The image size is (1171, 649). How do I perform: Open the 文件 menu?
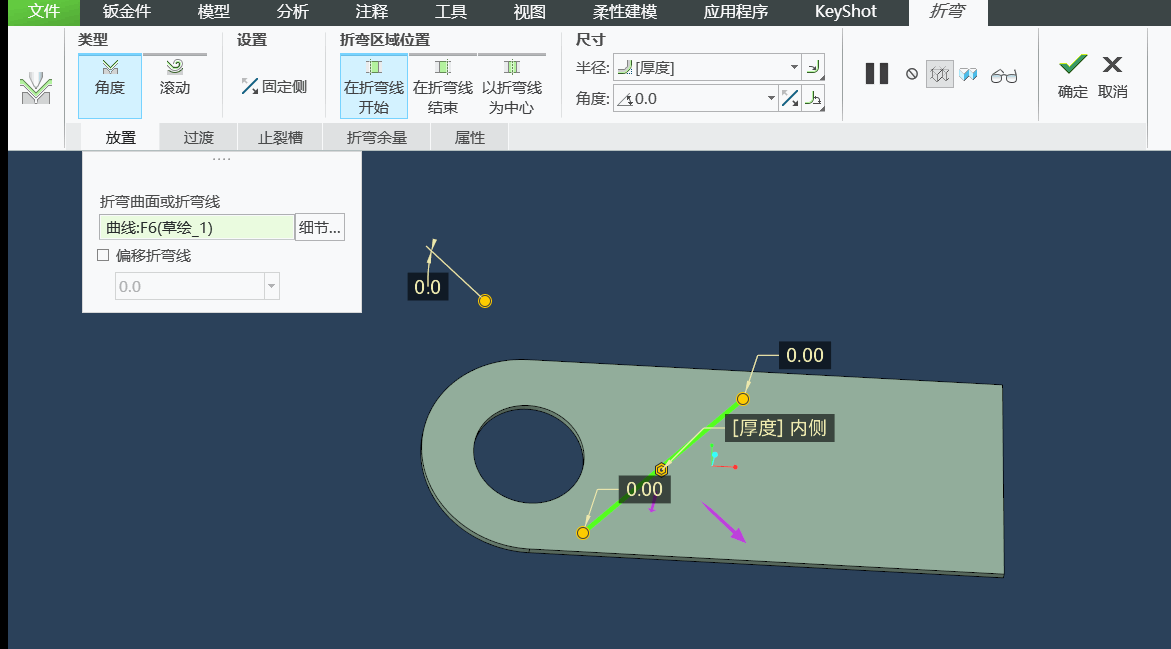43,12
